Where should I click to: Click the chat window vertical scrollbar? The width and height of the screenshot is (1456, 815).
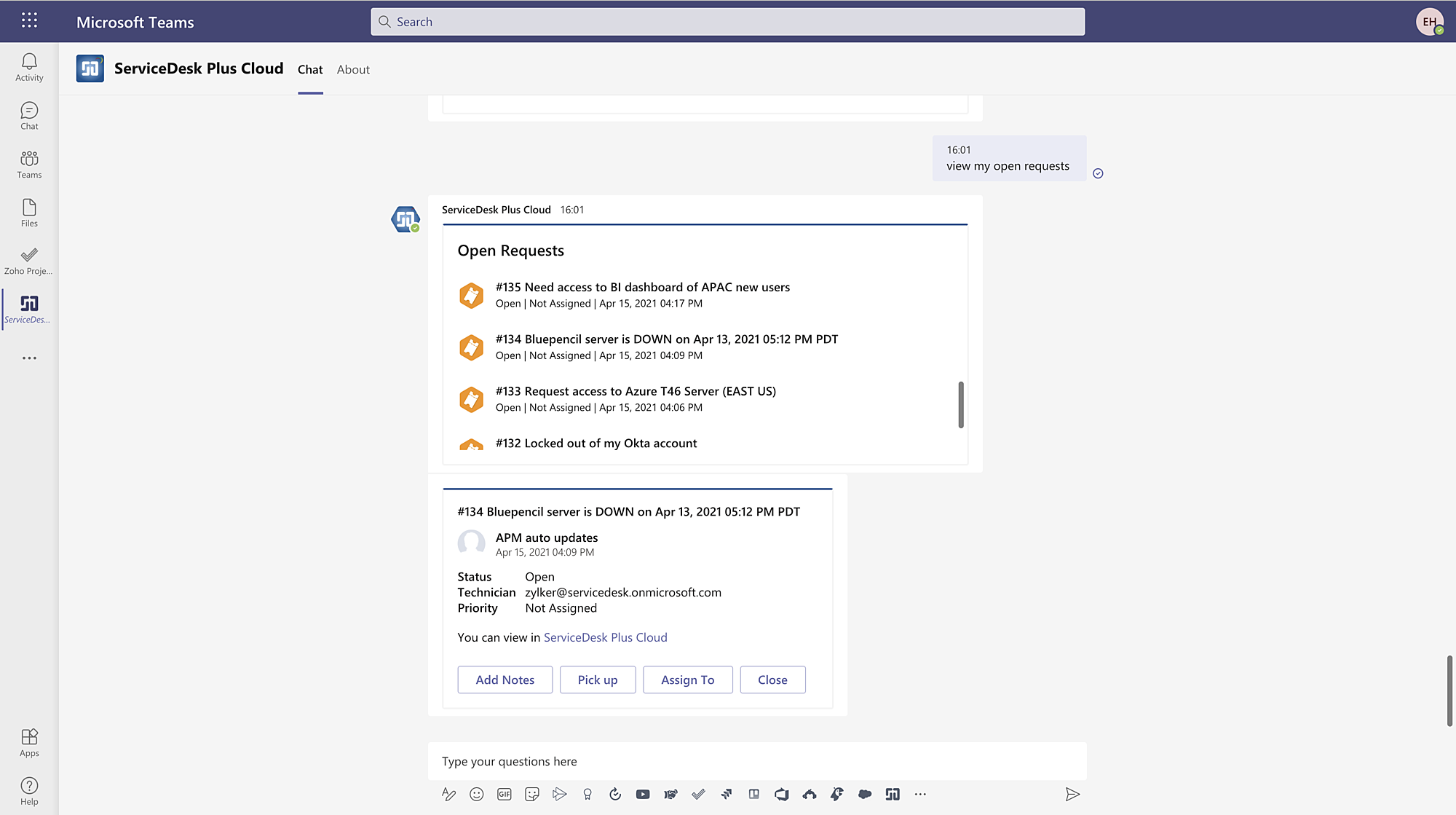point(1449,690)
